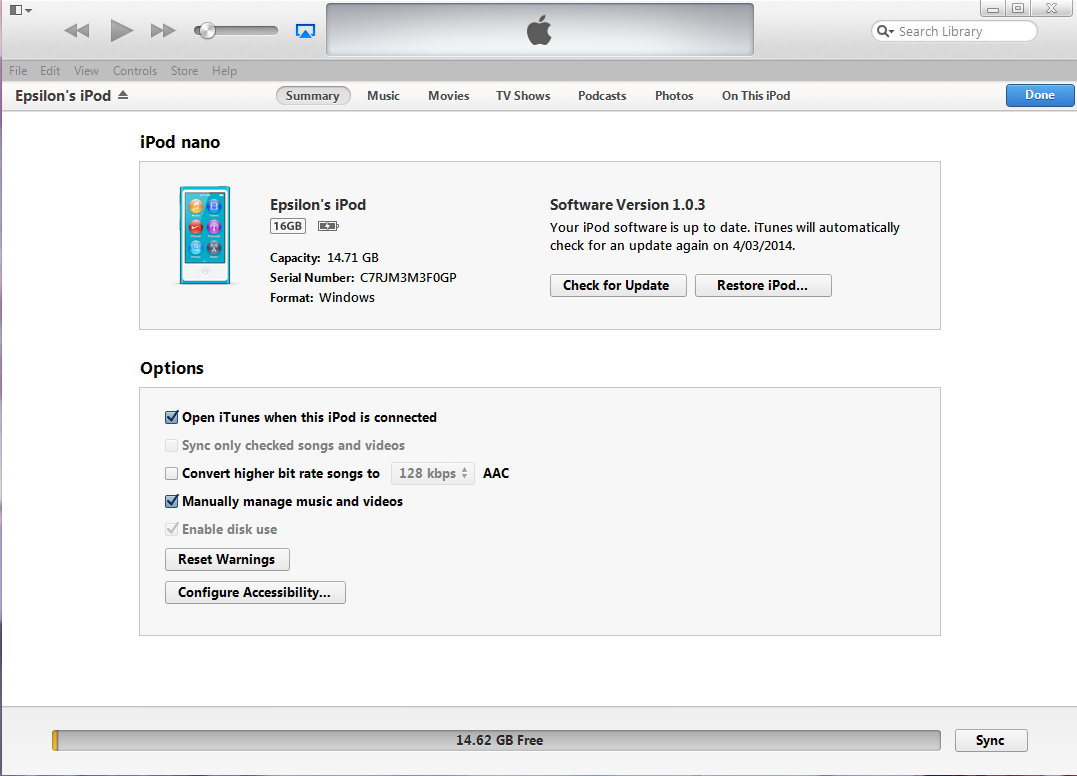
Task: Click the play button icon
Action: pyautogui.click(x=122, y=30)
